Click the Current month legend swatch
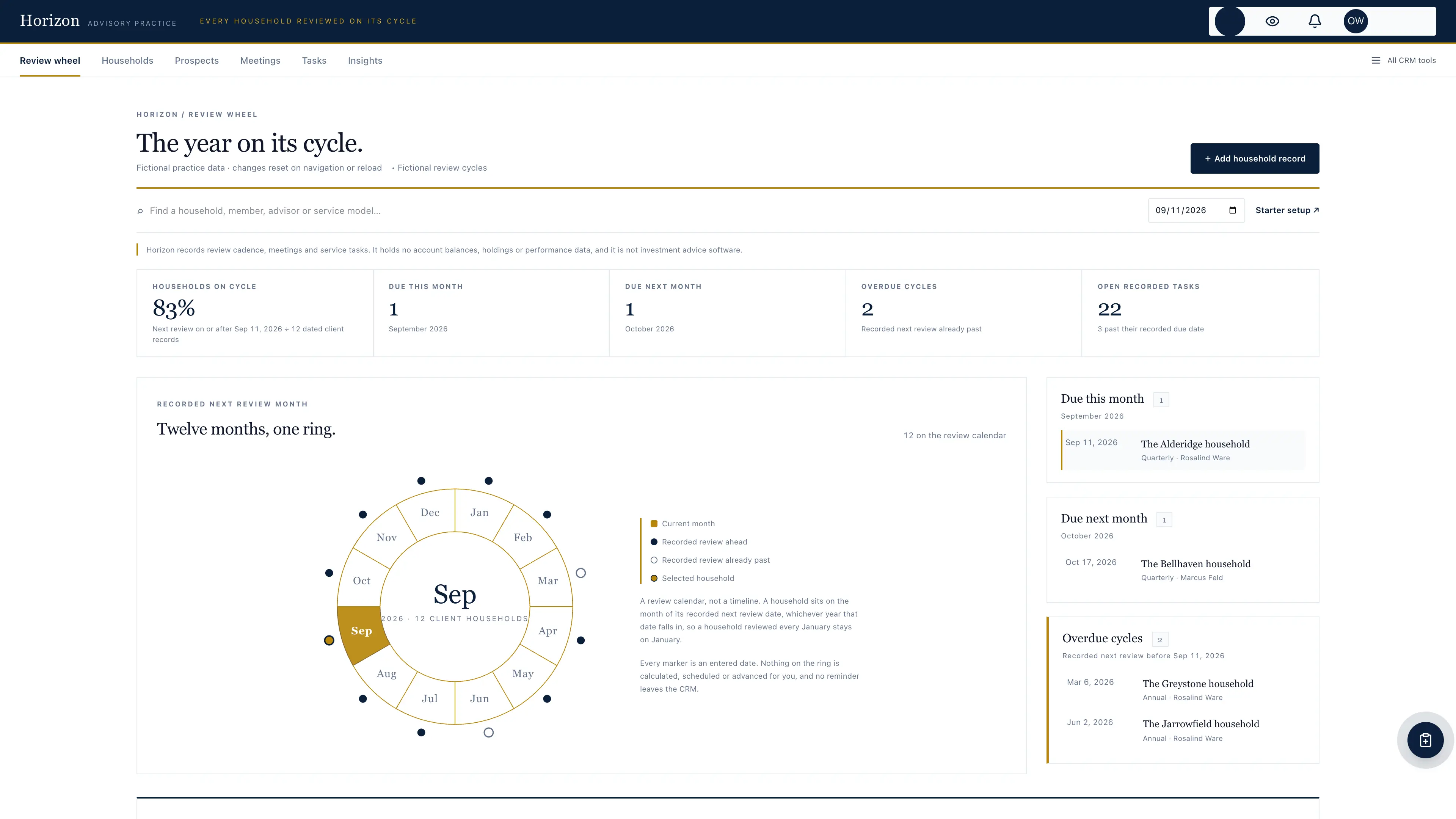1456x819 pixels. pyautogui.click(x=654, y=524)
